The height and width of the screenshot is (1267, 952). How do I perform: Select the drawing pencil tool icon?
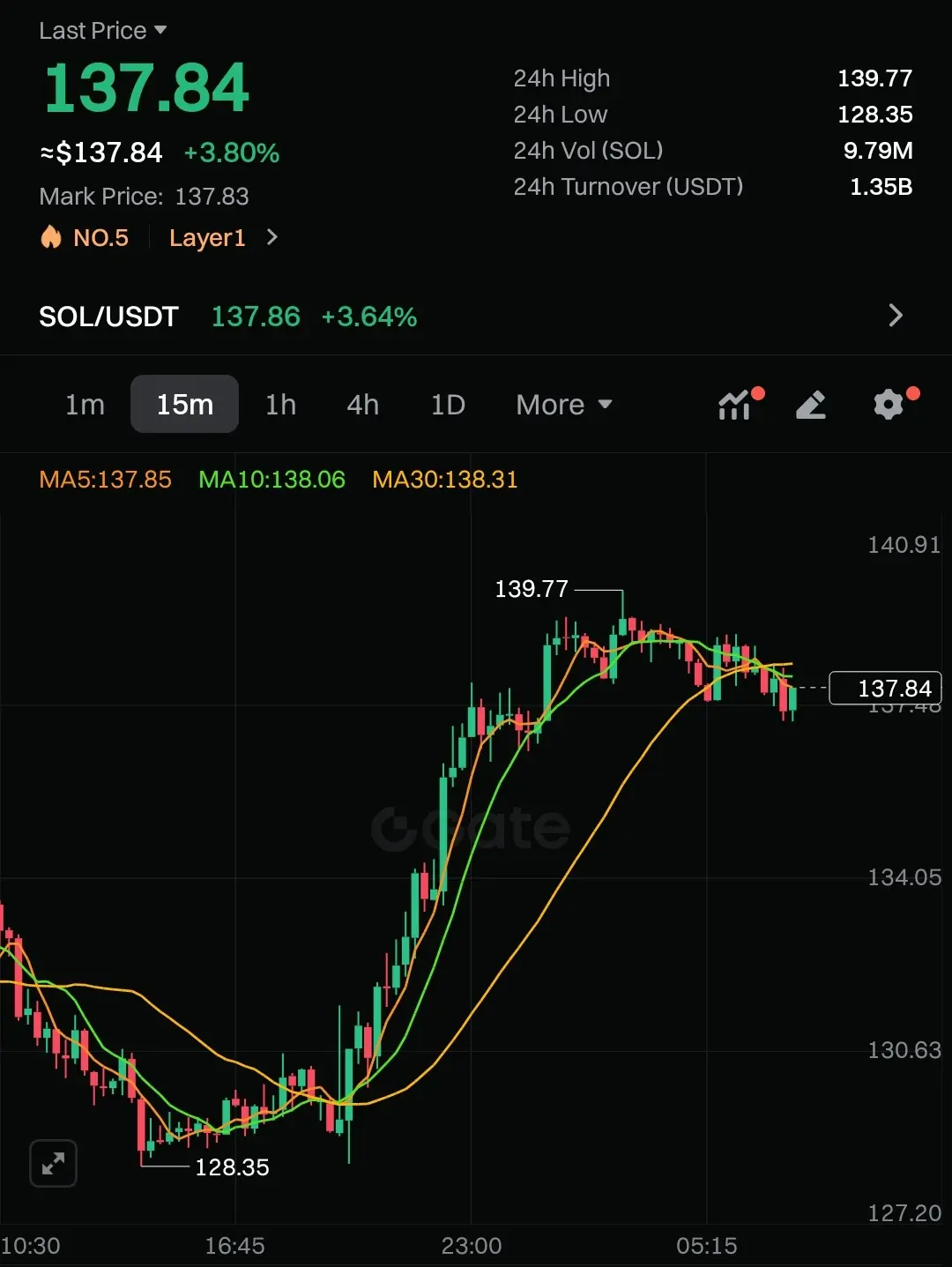(811, 405)
